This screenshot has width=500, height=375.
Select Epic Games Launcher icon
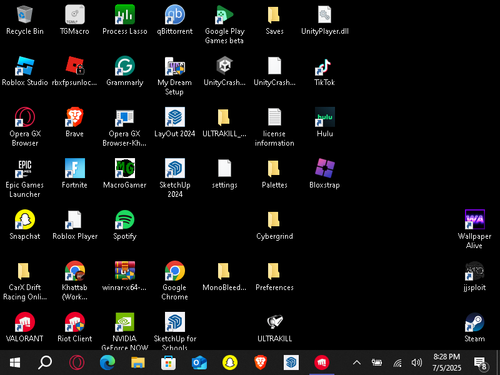click(25, 168)
